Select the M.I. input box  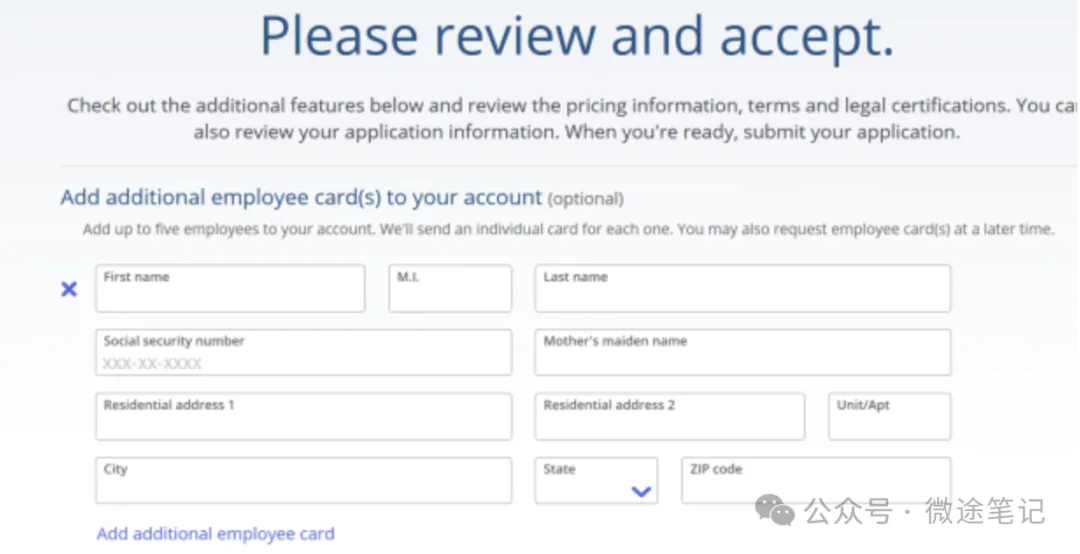(x=450, y=288)
